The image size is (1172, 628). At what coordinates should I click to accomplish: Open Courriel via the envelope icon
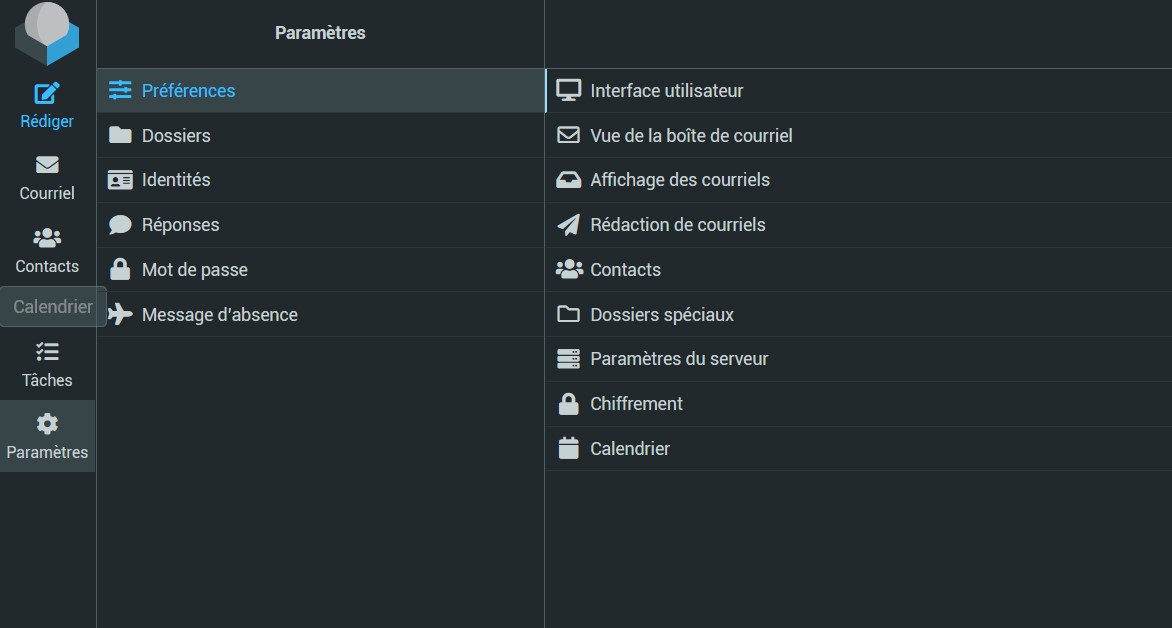[x=47, y=165]
